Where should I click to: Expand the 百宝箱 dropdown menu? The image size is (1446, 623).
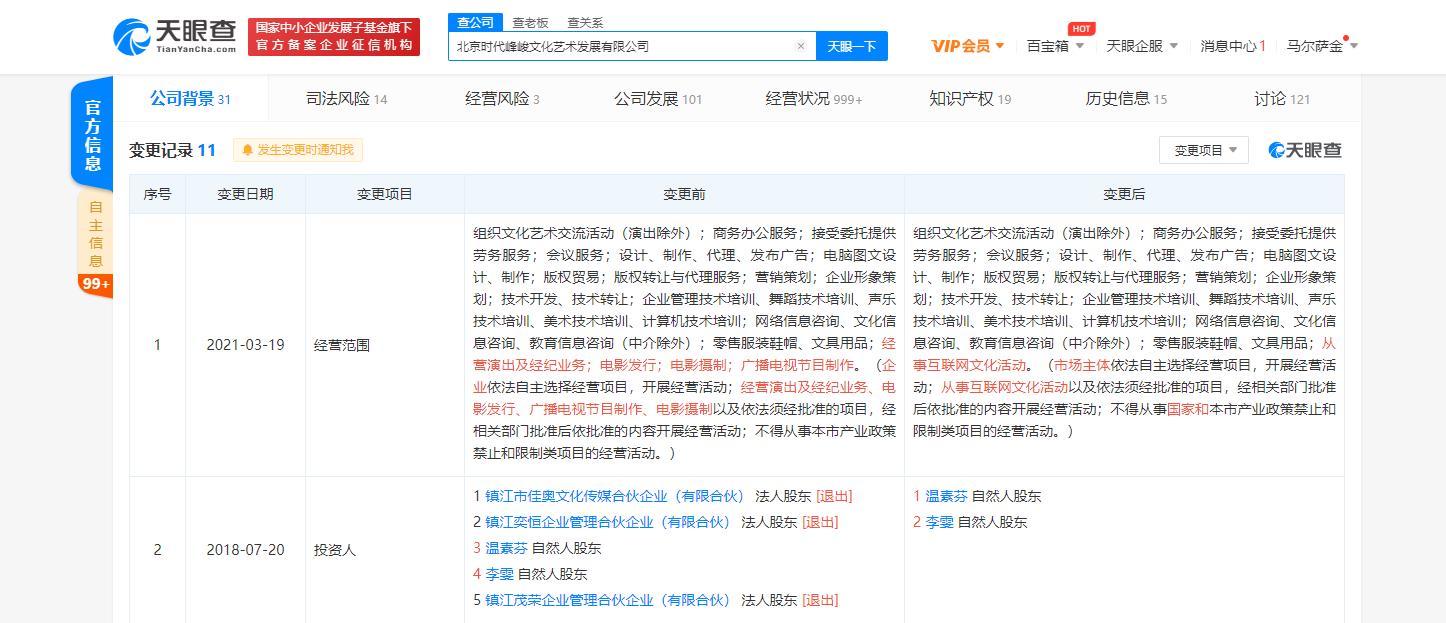click(1049, 46)
